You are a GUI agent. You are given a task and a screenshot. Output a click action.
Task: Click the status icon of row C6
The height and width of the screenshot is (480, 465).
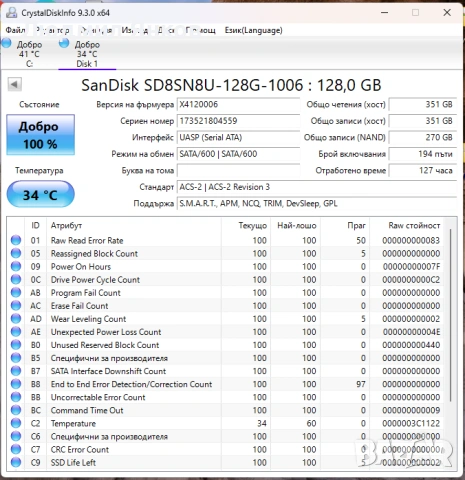[16, 436]
